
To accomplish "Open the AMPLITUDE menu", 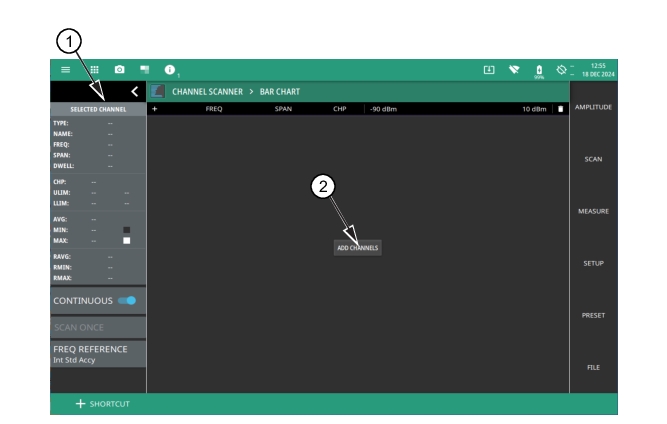I will (x=593, y=107).
